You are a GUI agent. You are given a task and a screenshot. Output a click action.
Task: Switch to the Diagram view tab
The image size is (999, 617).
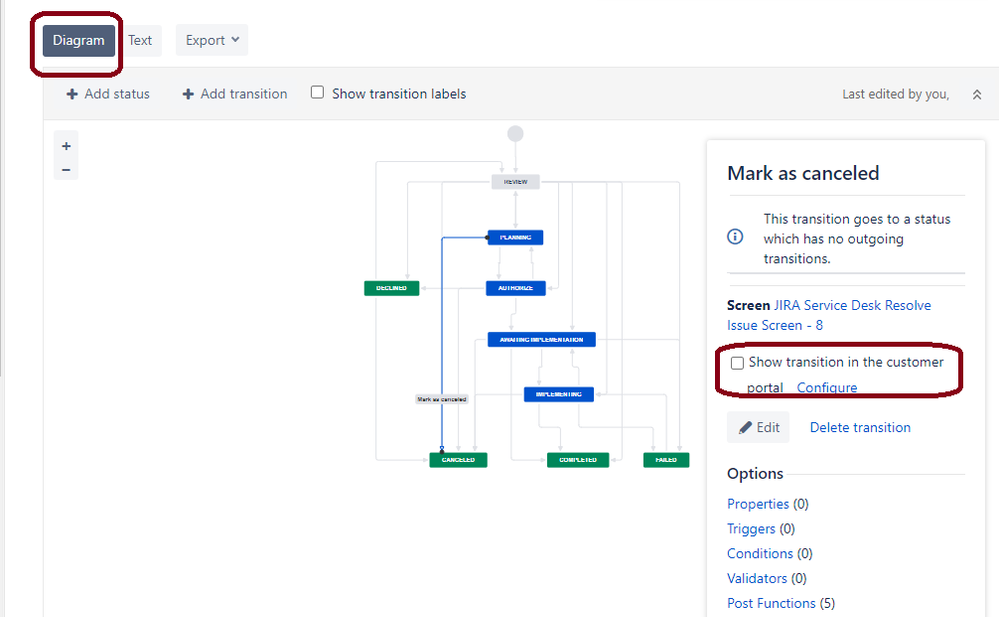click(x=79, y=41)
